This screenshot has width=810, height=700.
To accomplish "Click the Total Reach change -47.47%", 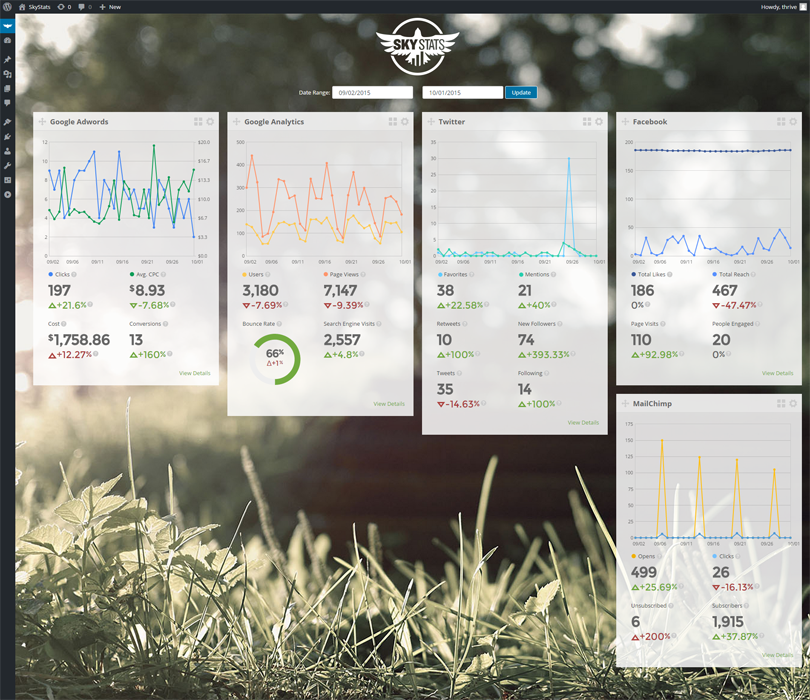I will 734,305.
